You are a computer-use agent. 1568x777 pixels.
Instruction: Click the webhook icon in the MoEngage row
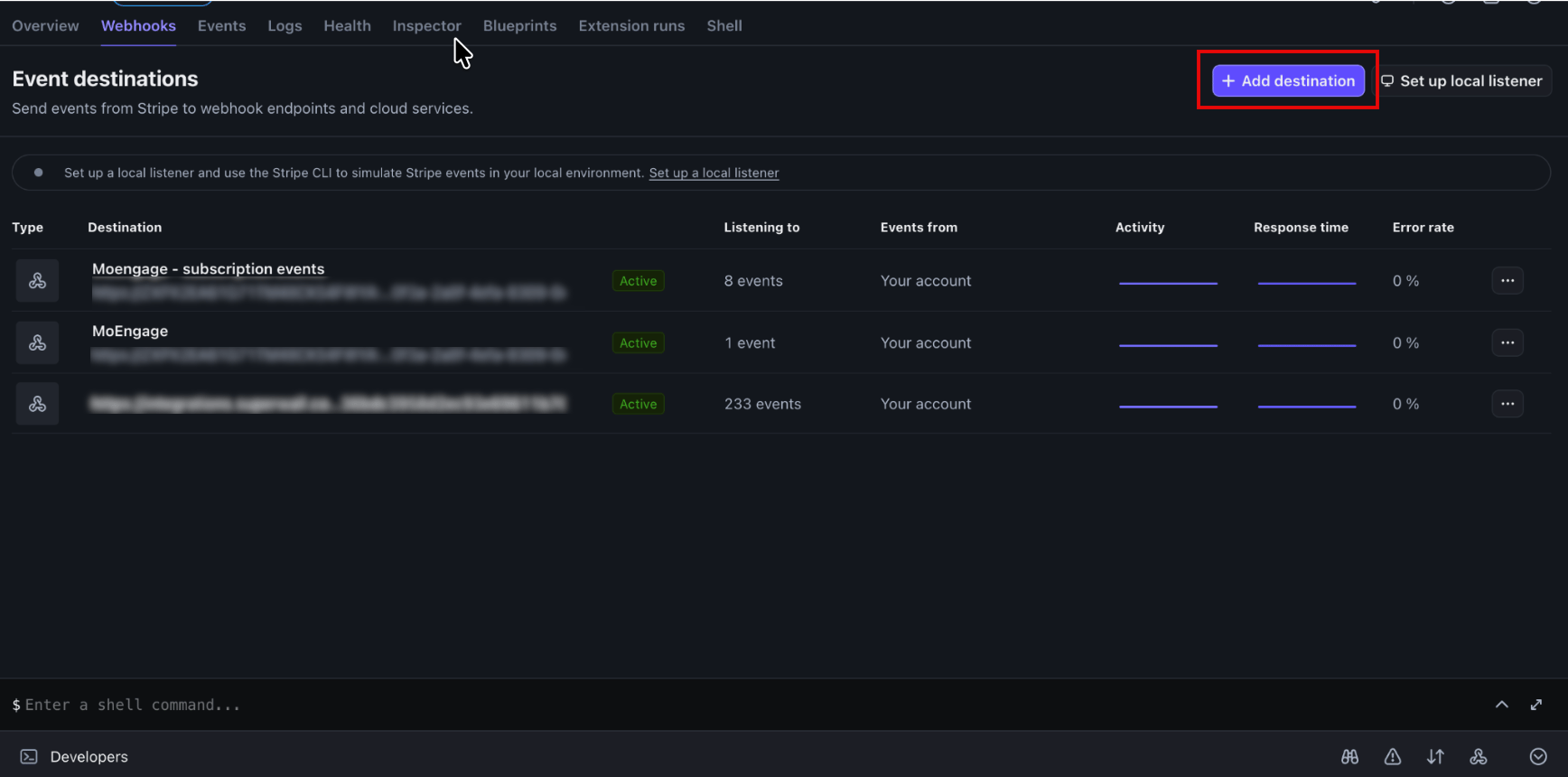(x=37, y=343)
